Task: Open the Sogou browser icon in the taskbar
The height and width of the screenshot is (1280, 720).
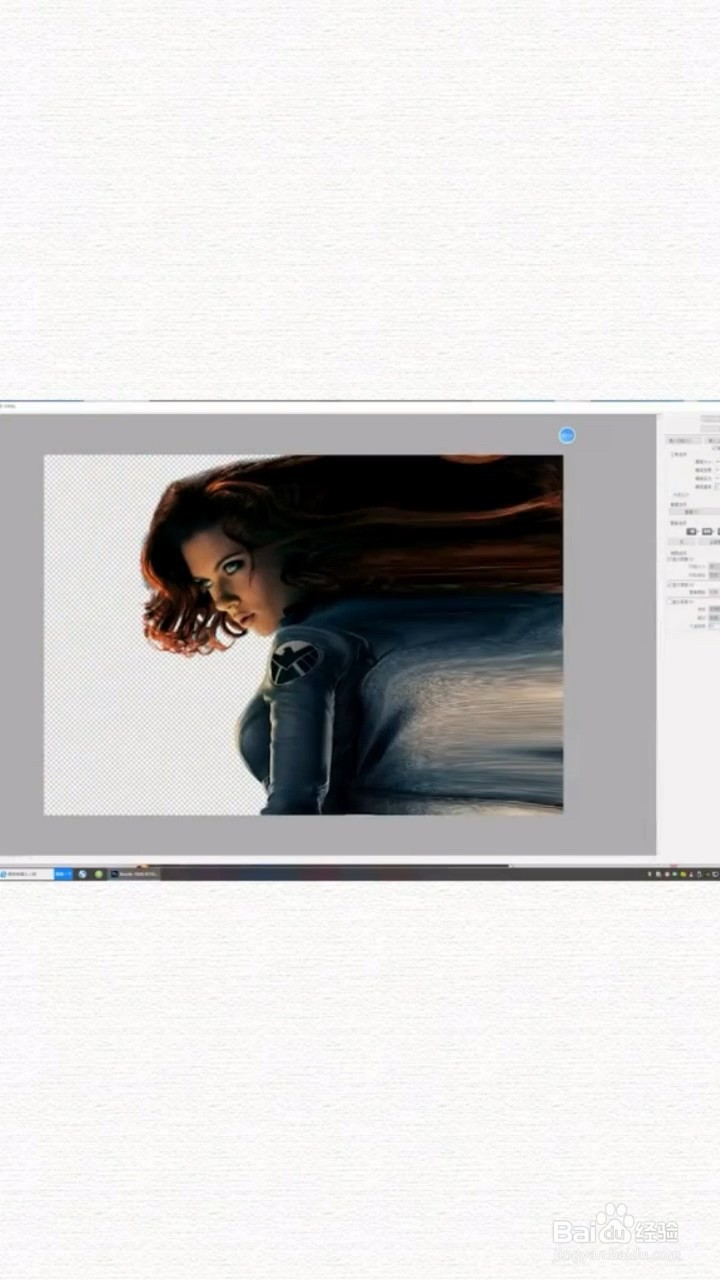Action: click(x=82, y=874)
